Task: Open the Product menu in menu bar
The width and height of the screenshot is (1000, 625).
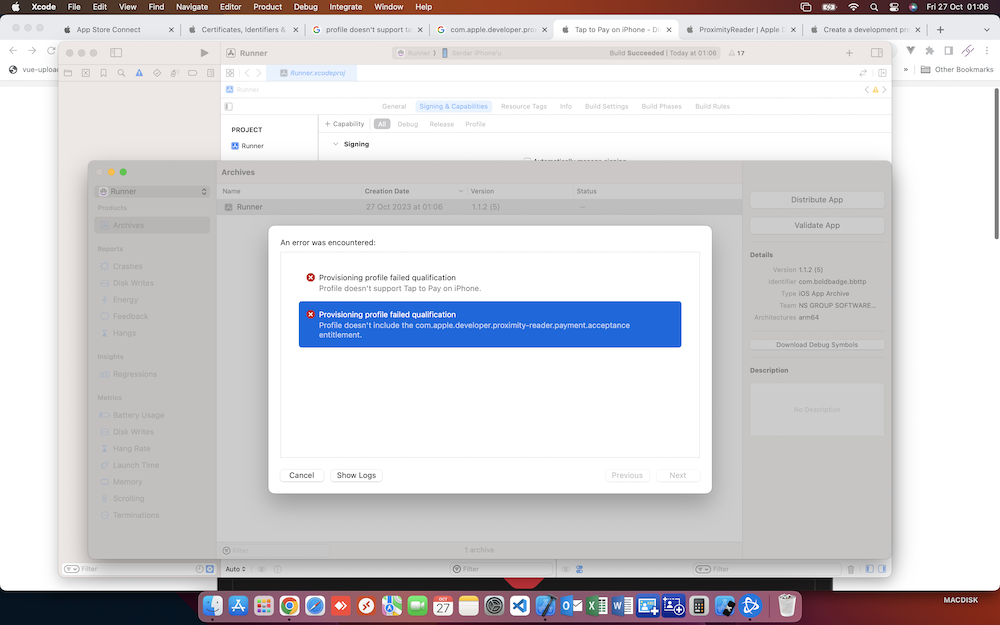Action: click(267, 7)
